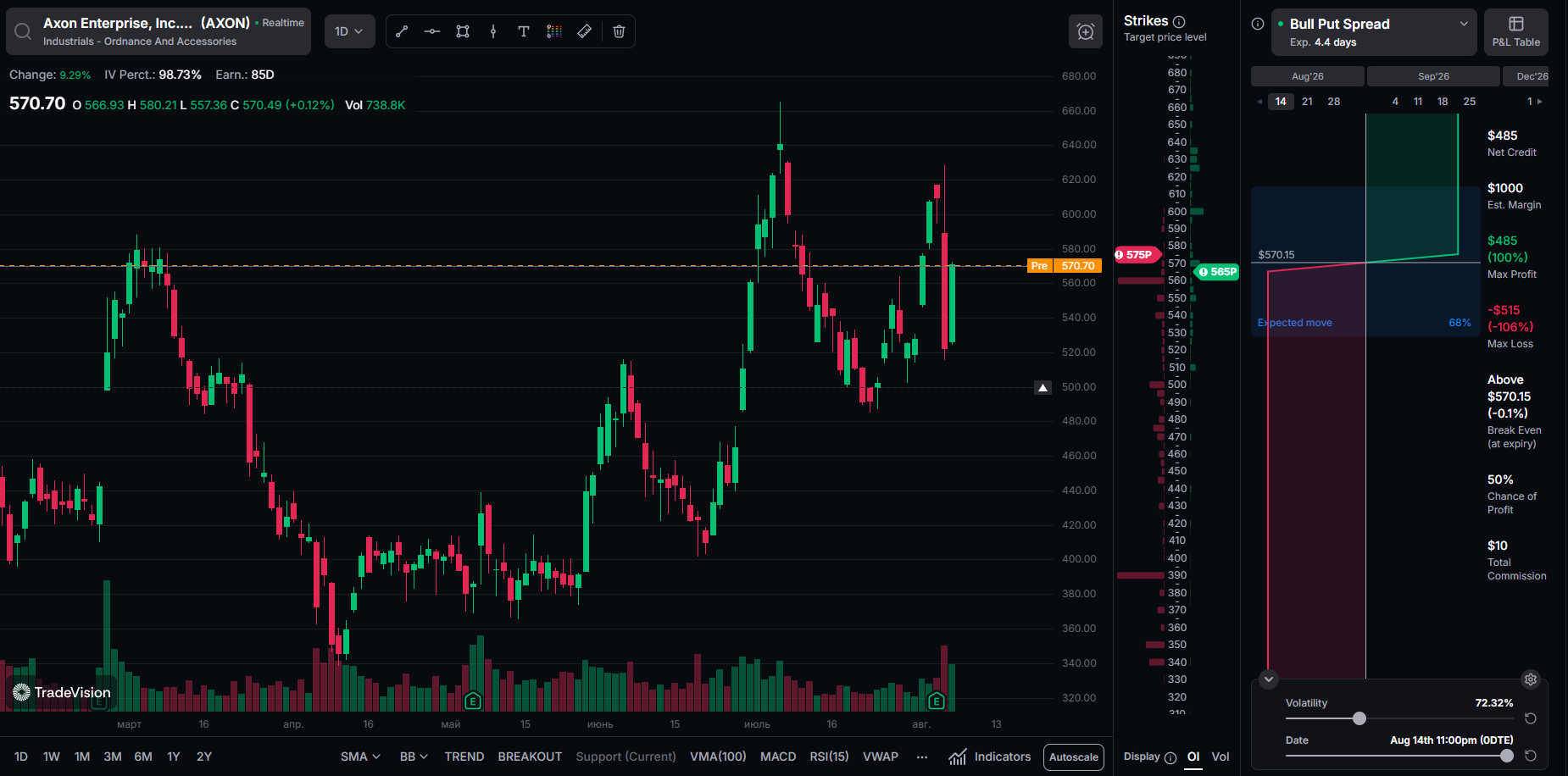Expand the SMA indicator dropdown
Viewport: 1568px width, 776px height.
pyautogui.click(x=360, y=757)
